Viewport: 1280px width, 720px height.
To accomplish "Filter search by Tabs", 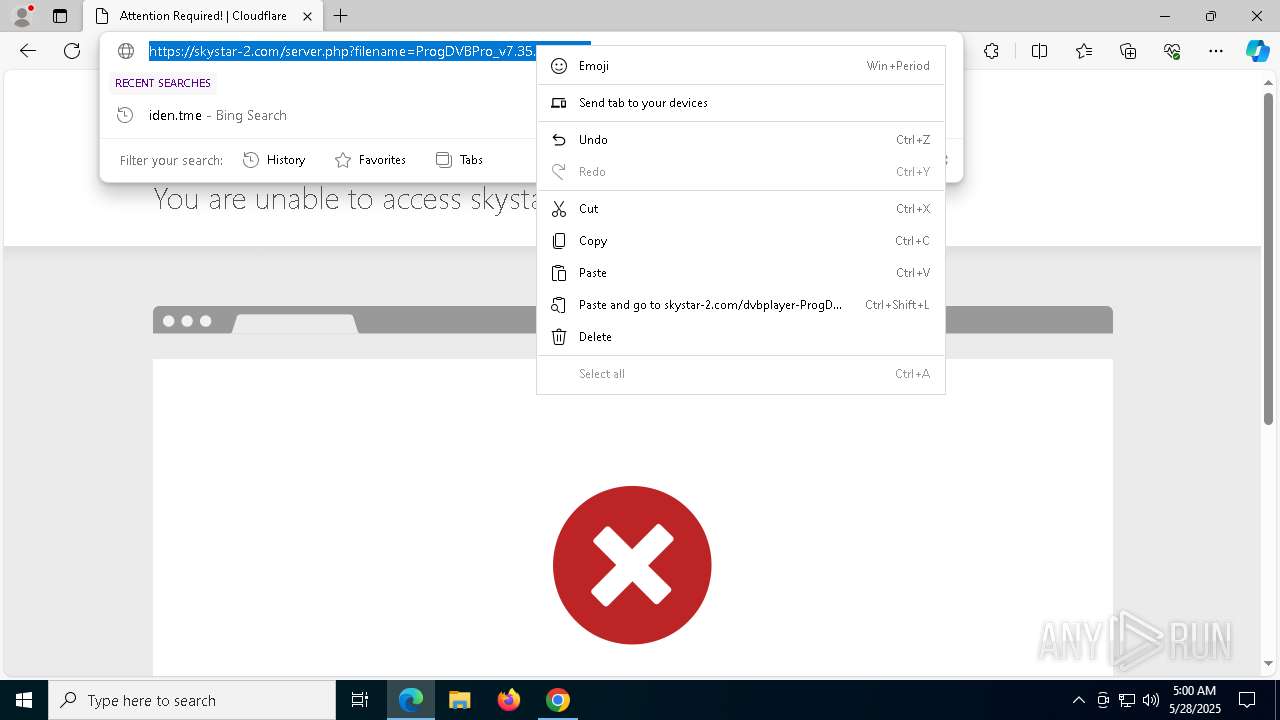I will pos(459,160).
